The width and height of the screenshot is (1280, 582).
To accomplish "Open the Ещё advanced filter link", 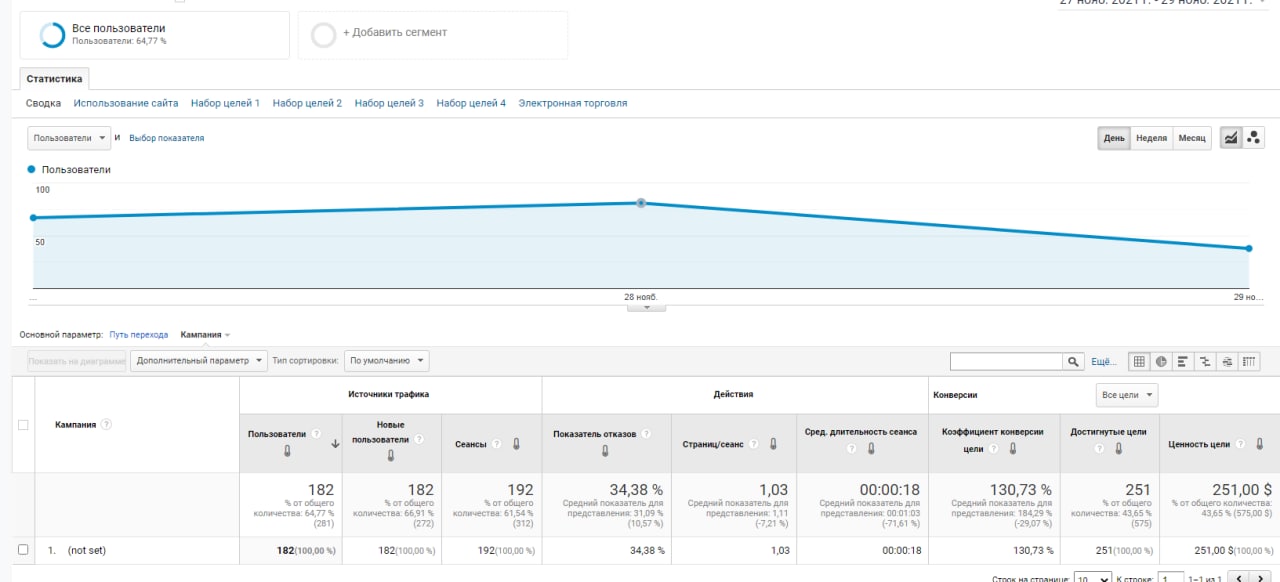I will (x=1103, y=362).
